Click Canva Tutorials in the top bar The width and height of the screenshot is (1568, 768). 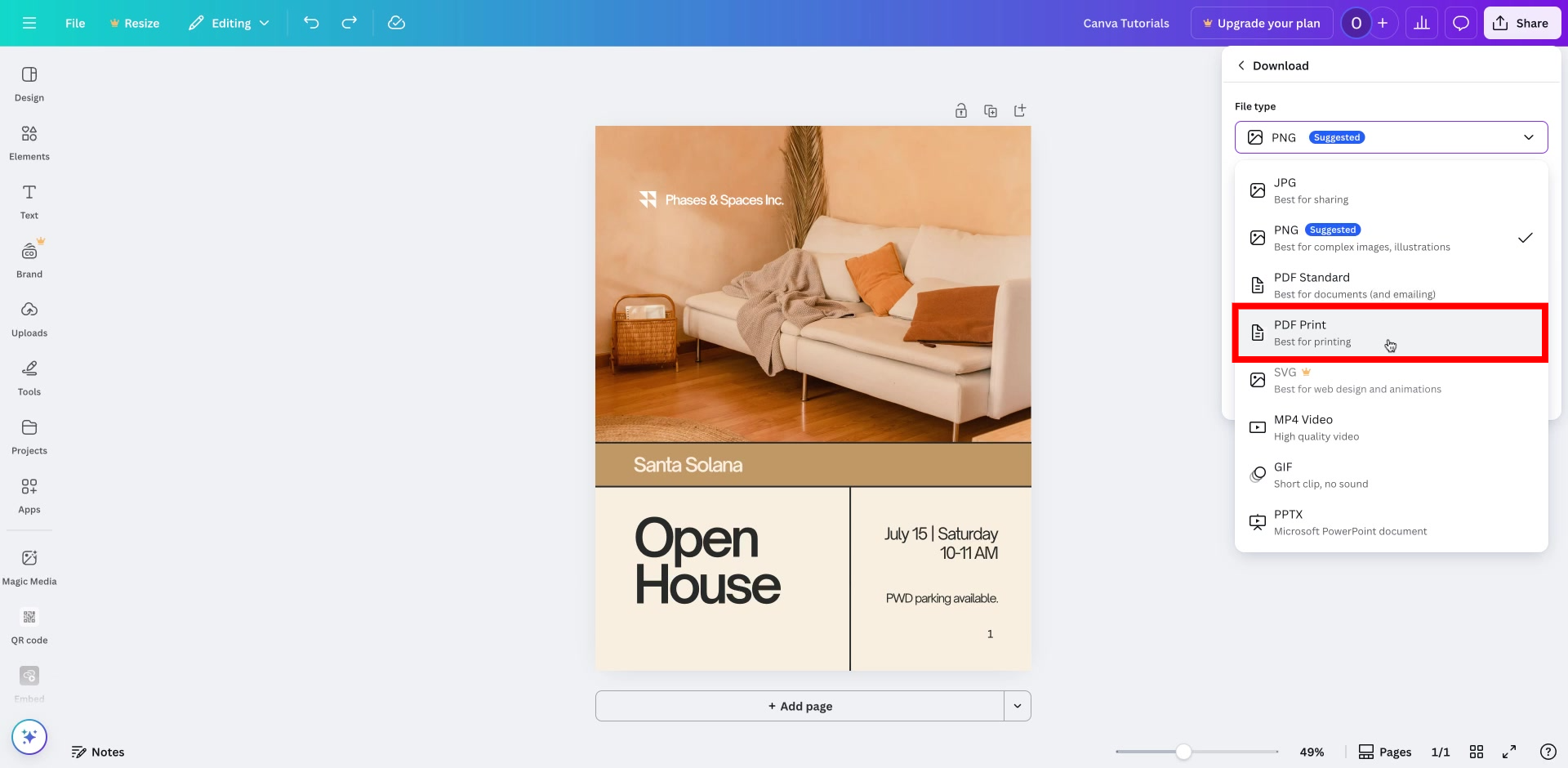coord(1127,23)
